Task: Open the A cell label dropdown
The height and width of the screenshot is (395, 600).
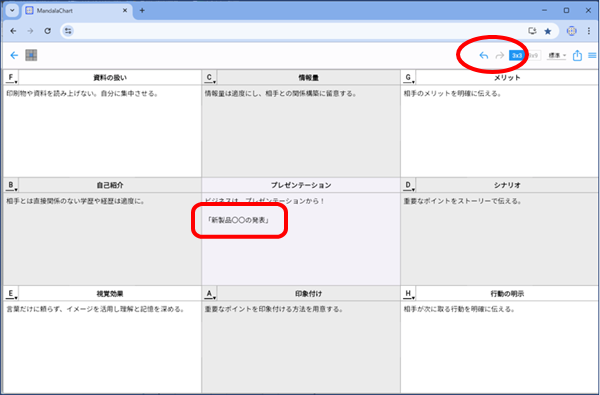Action: tap(209, 294)
